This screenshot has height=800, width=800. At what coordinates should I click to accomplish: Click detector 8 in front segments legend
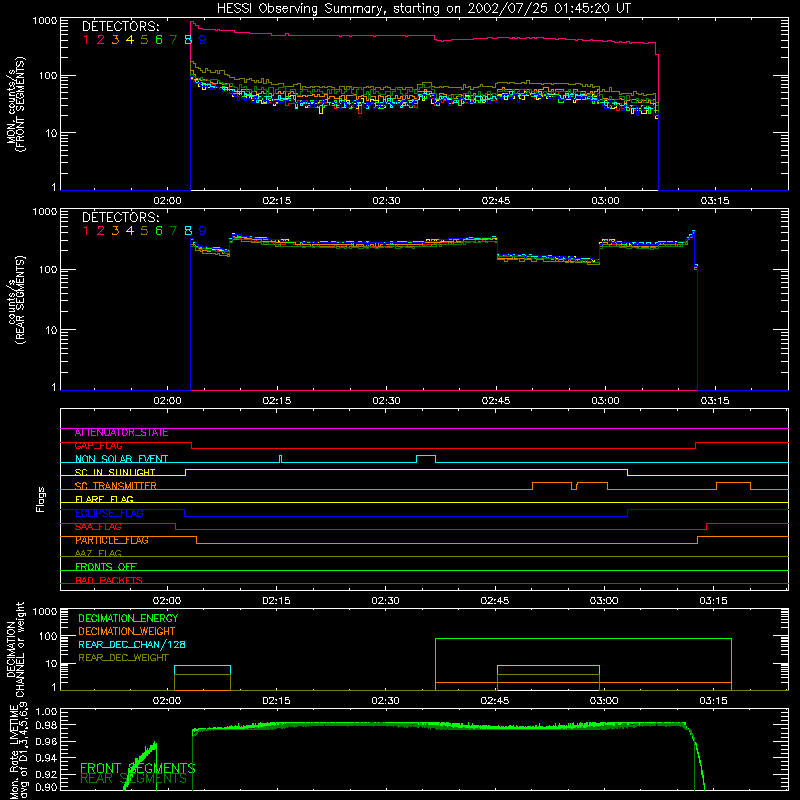pos(188,40)
